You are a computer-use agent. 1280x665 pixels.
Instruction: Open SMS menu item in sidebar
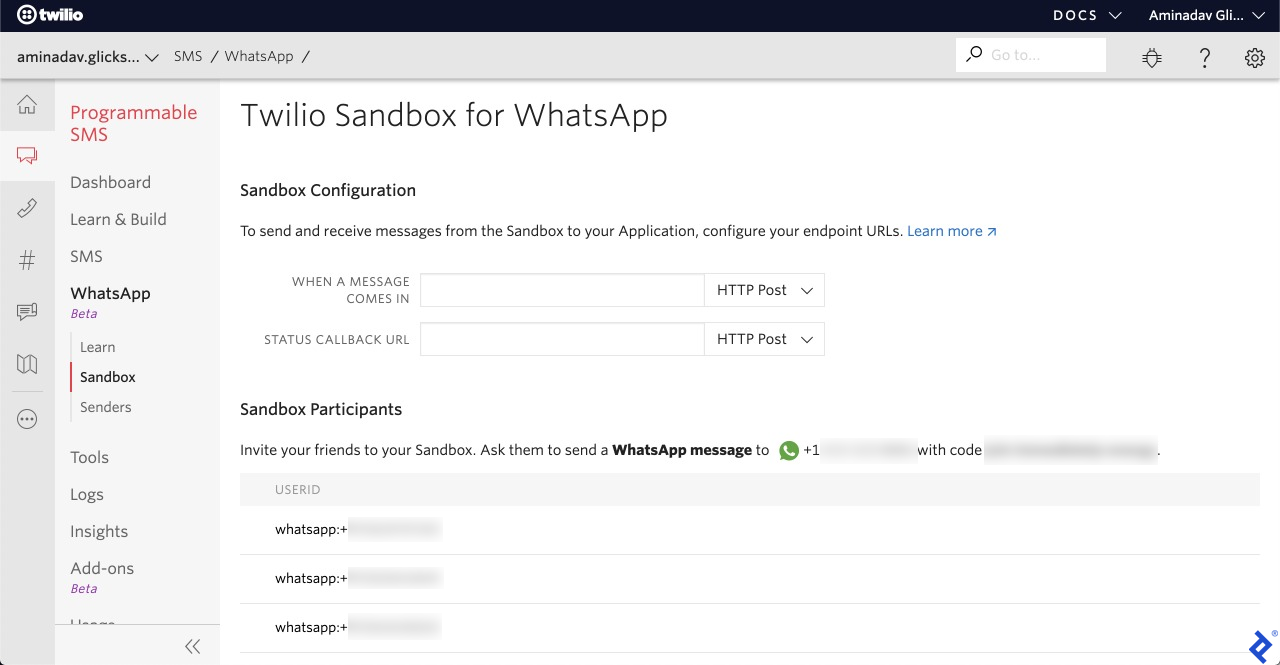86,256
